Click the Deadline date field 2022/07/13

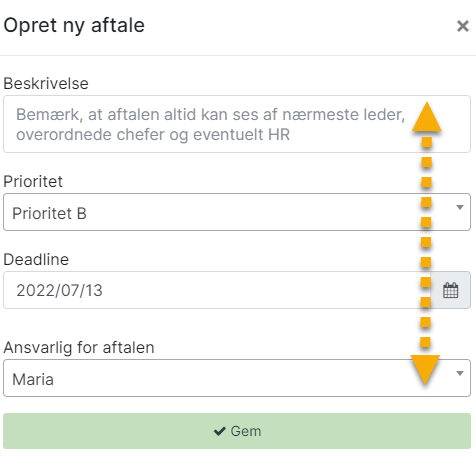tap(217, 290)
